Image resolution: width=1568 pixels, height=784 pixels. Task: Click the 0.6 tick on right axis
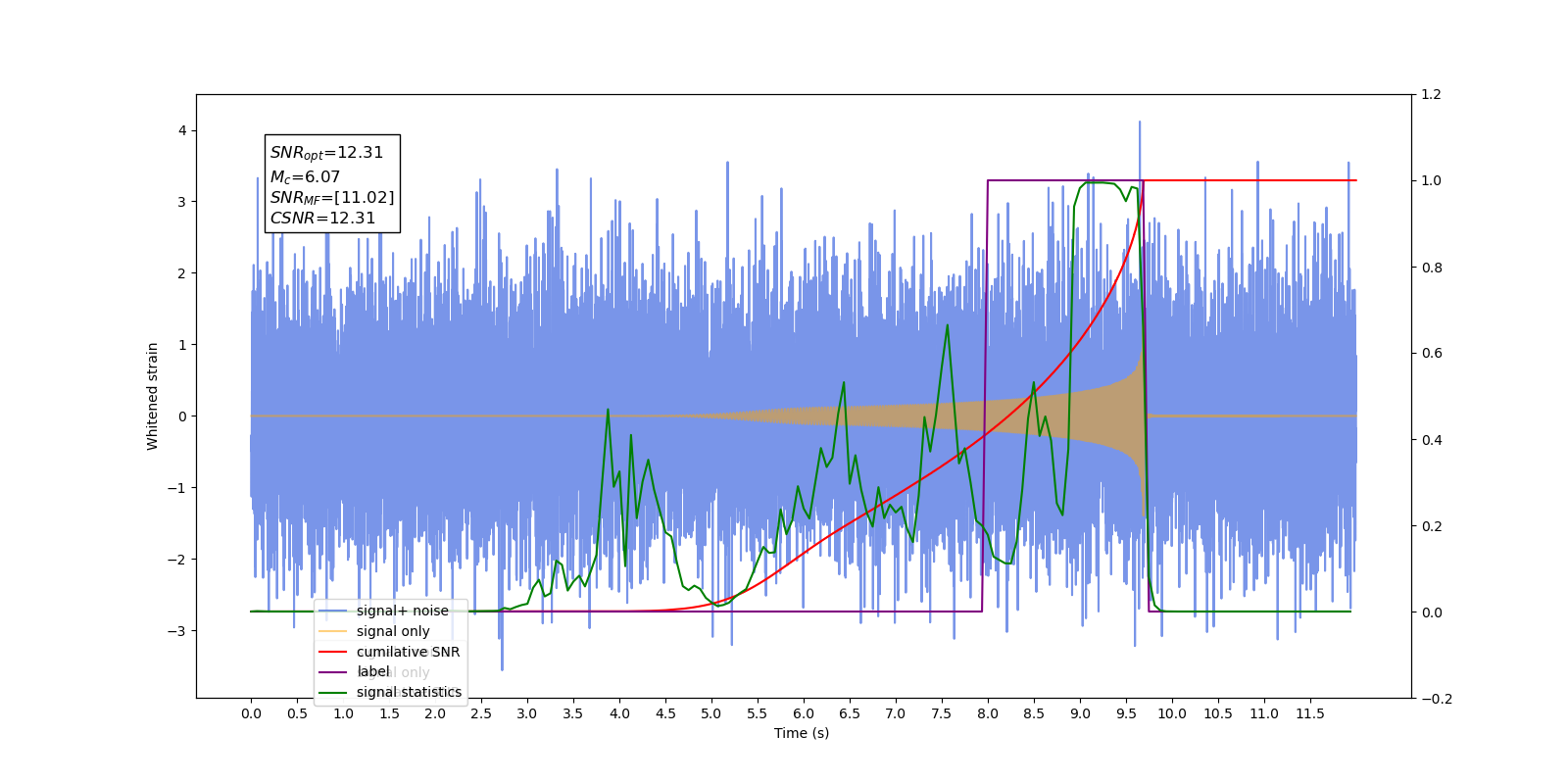(1431, 354)
